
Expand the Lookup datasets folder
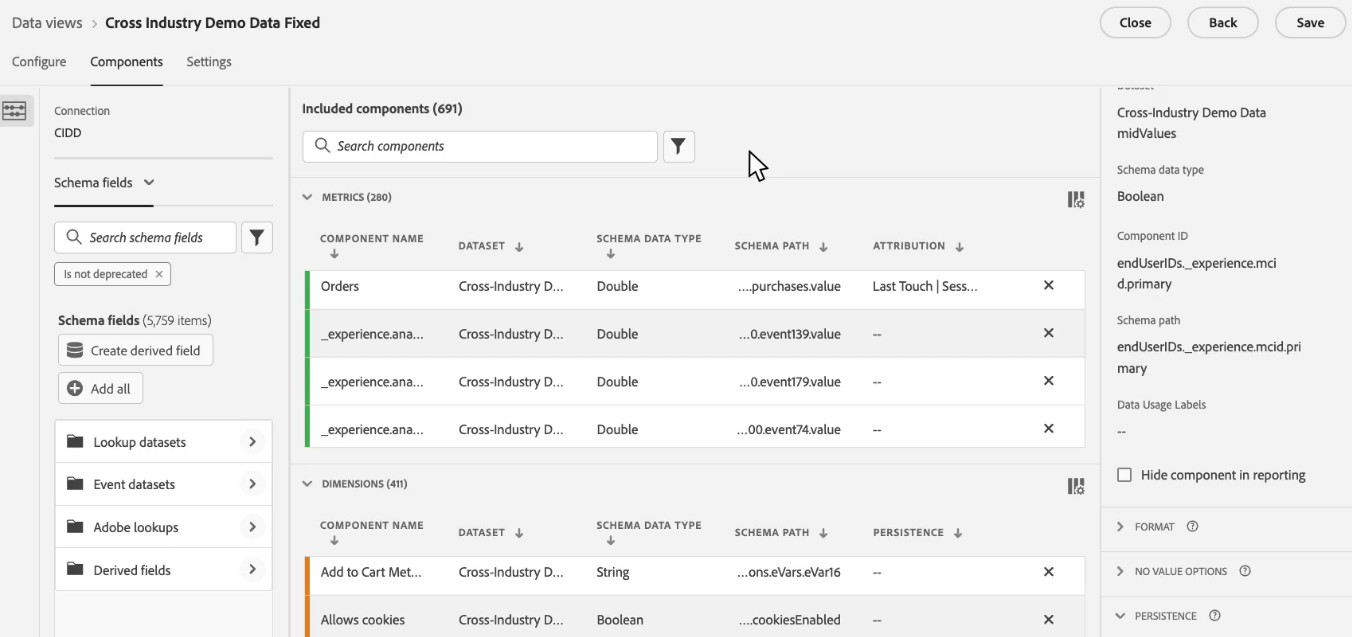point(252,442)
